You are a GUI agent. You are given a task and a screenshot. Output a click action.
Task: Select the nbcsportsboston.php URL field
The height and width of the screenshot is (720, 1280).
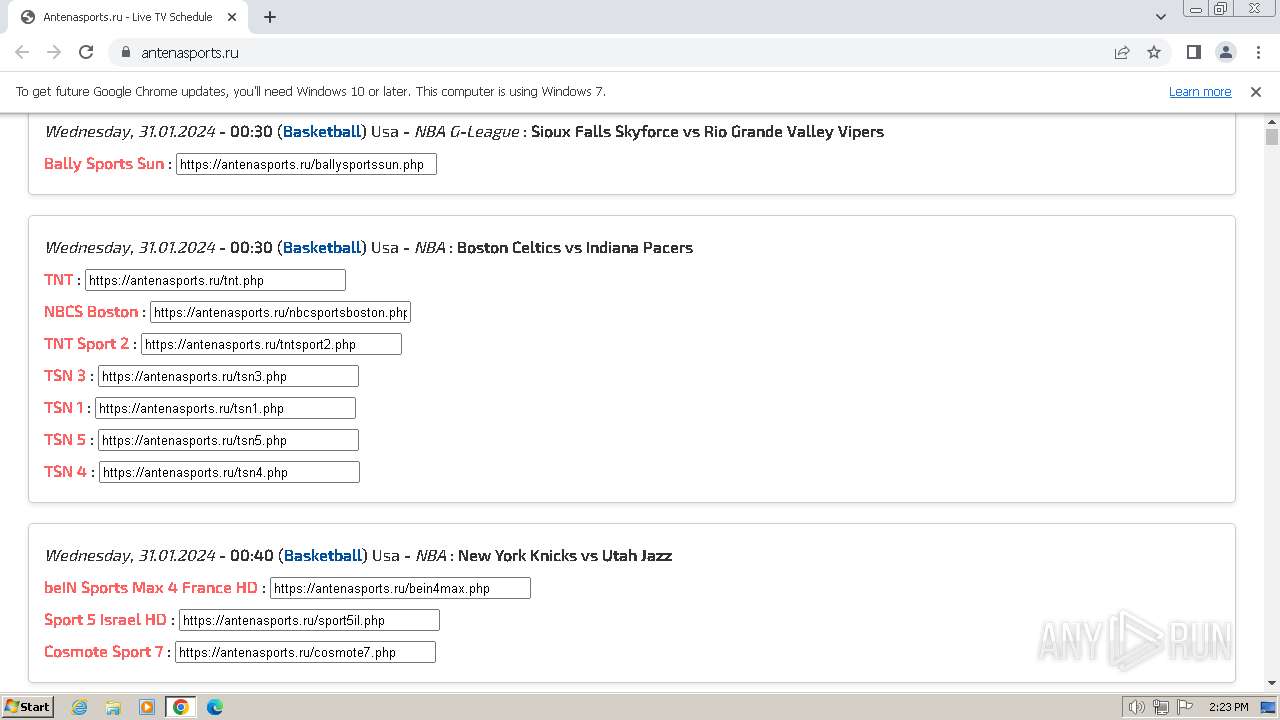tap(280, 312)
